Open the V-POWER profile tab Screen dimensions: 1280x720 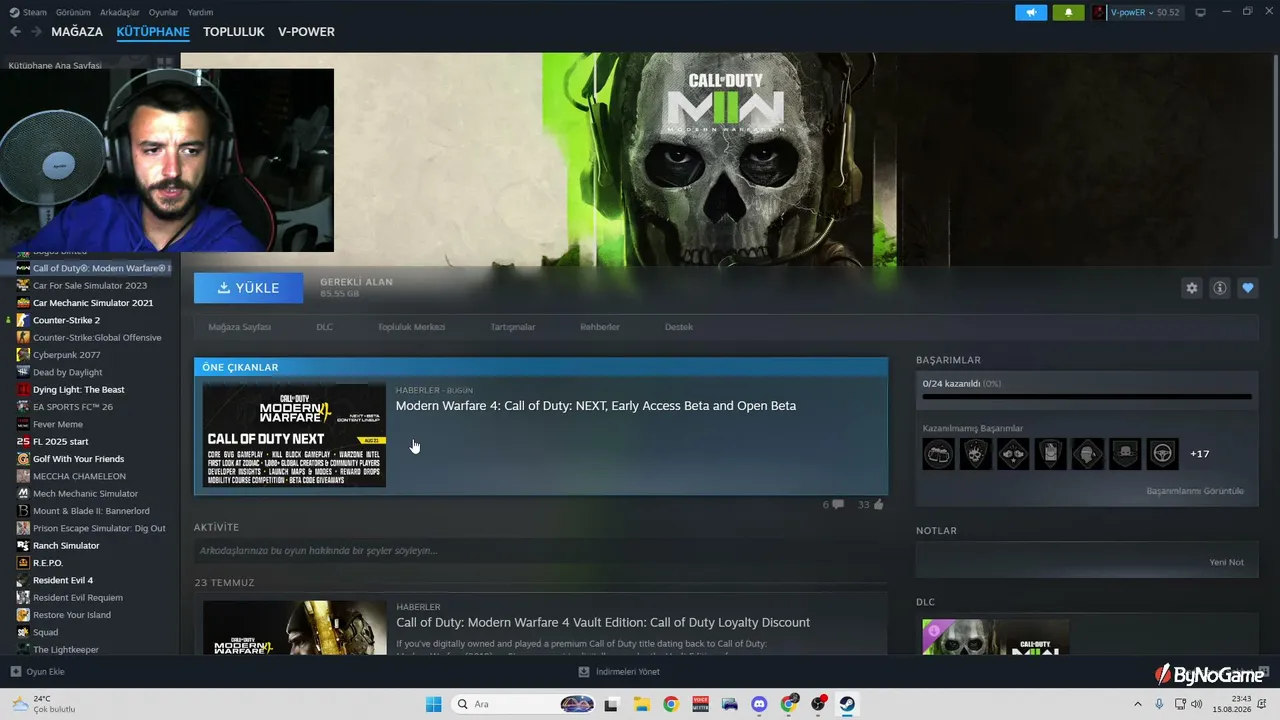click(x=306, y=32)
